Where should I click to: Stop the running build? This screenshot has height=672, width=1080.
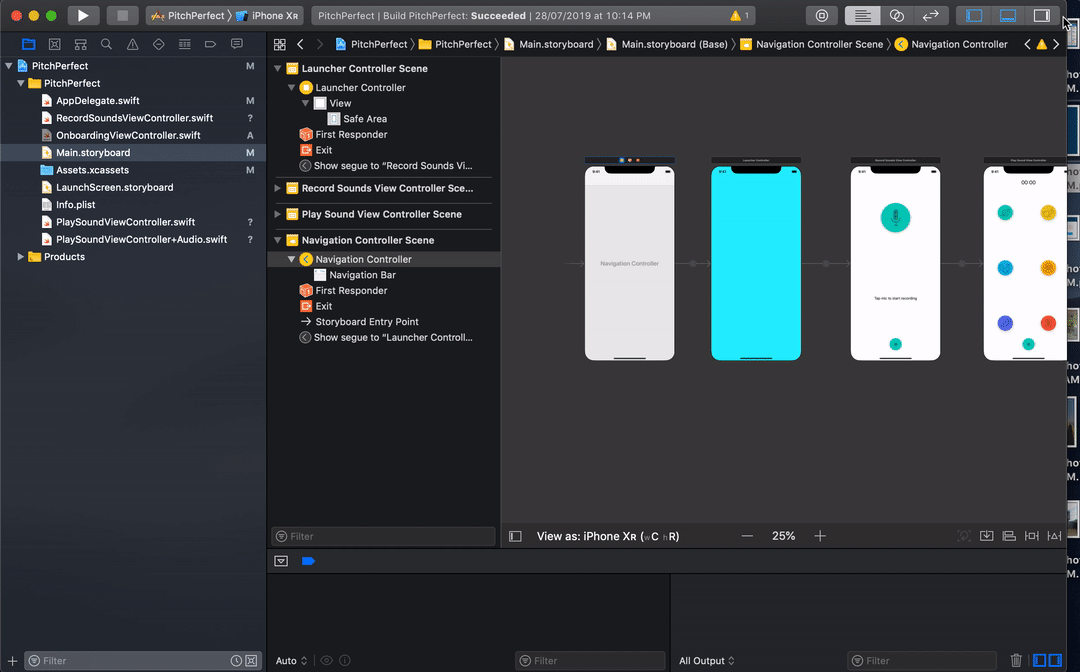[x=123, y=15]
